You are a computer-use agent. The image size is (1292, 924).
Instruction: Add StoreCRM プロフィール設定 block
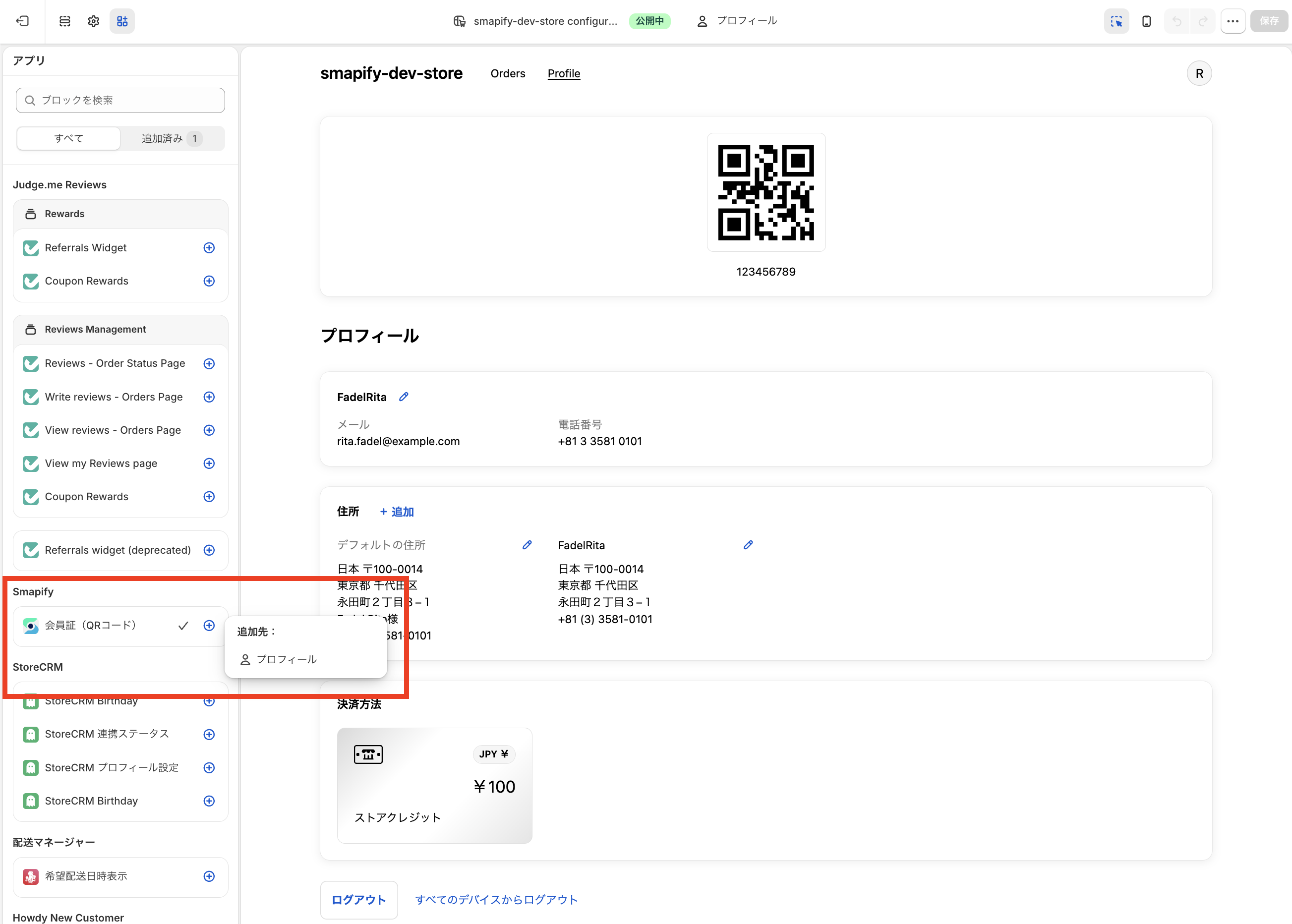pyautogui.click(x=209, y=767)
